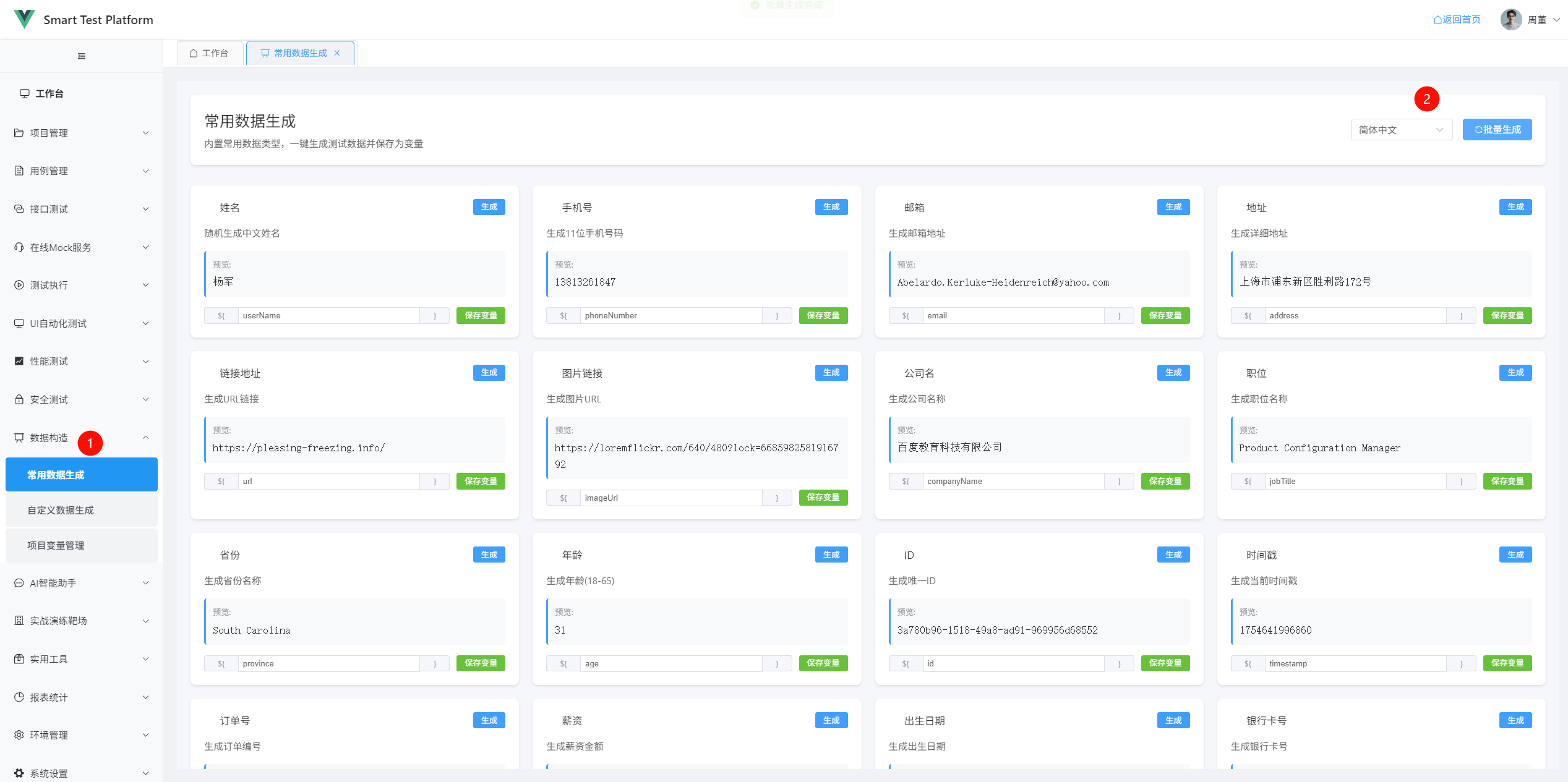Save the phoneNumber variable with 保存变量
The height and width of the screenshot is (782, 1568).
click(x=823, y=315)
